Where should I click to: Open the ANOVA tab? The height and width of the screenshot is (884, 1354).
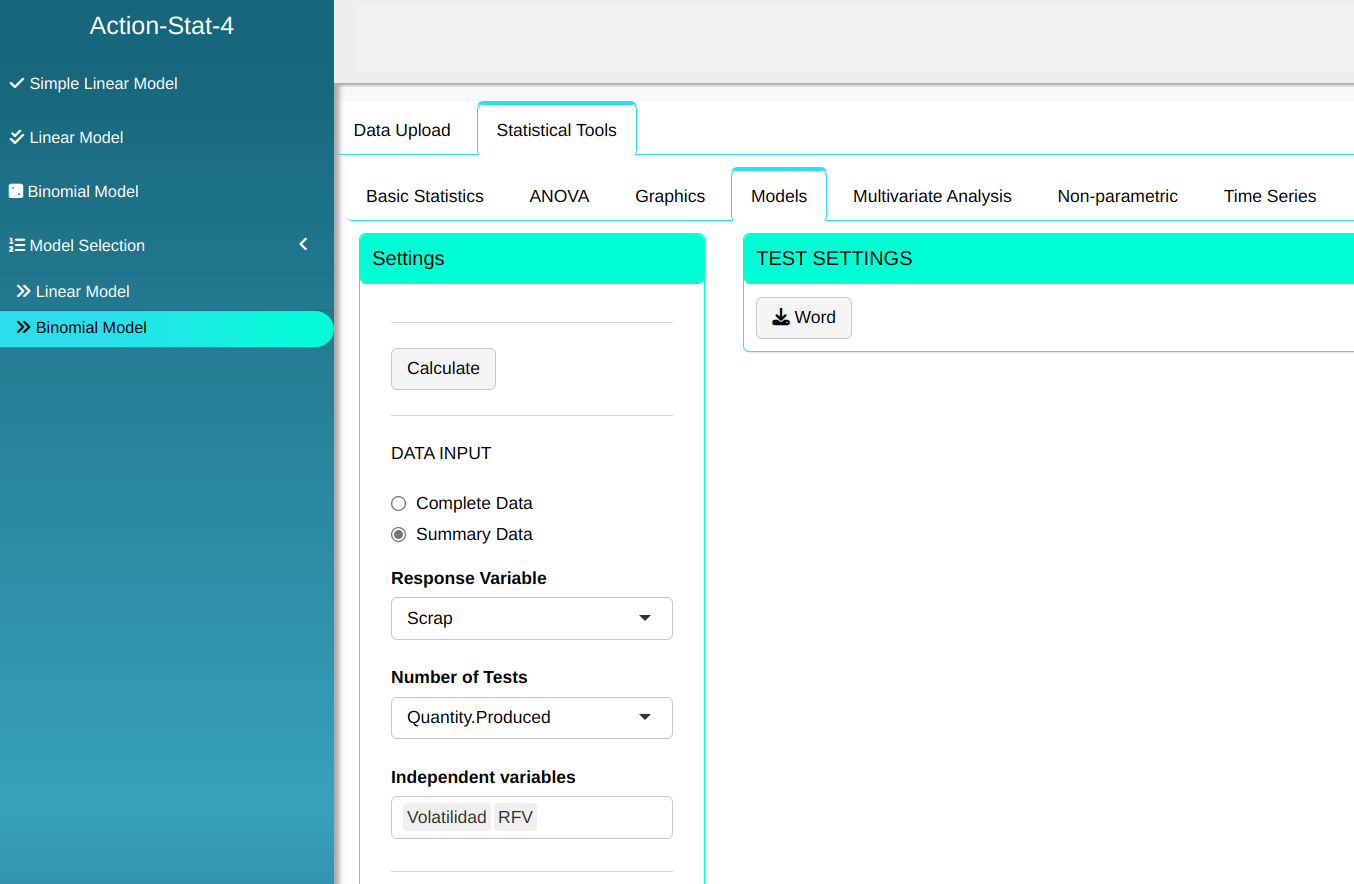[559, 196]
